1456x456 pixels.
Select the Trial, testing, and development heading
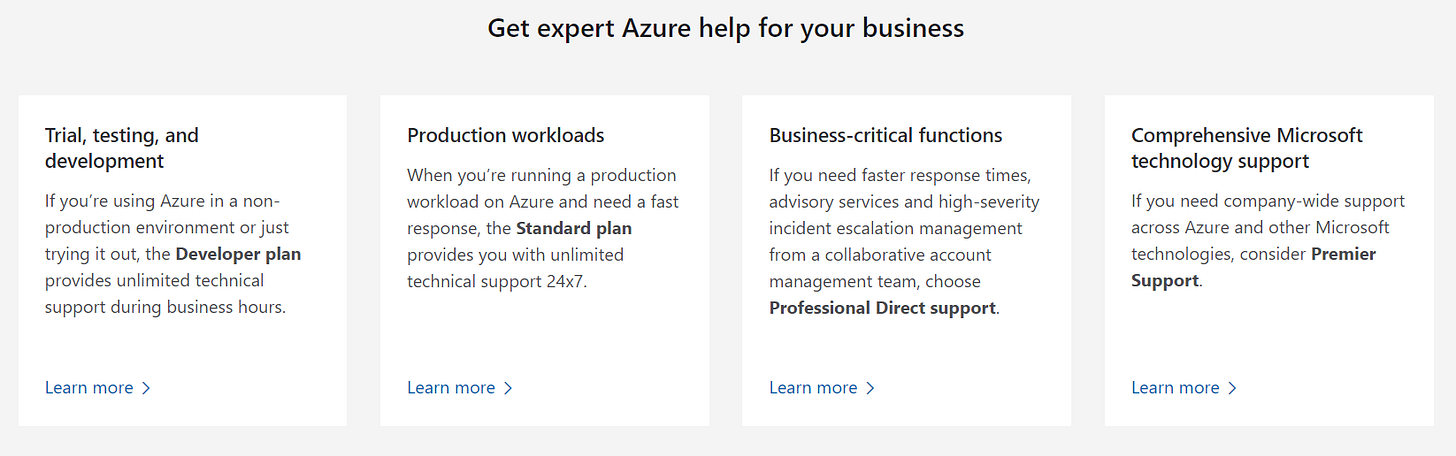pyautogui.click(x=122, y=148)
